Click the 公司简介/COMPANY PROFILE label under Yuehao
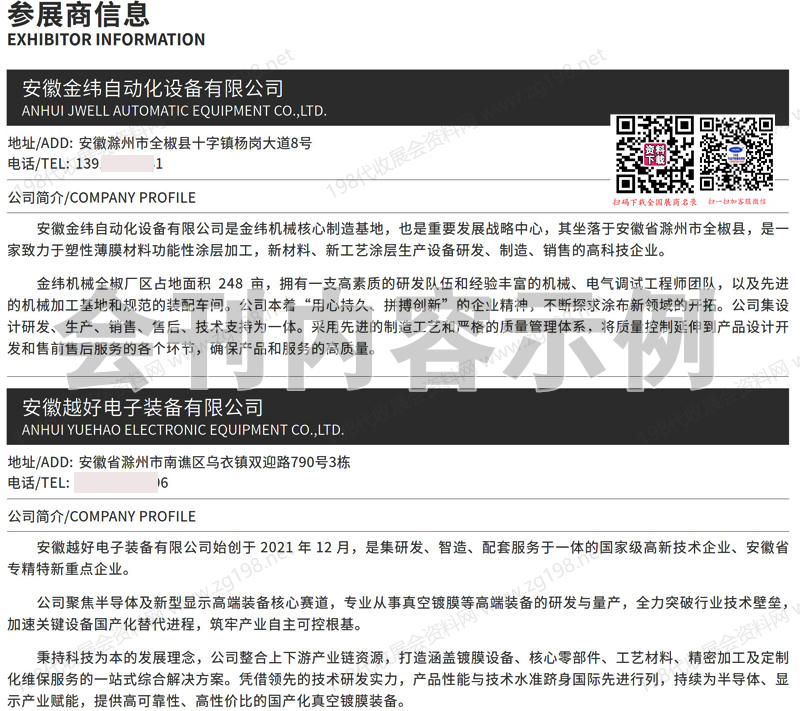800x711 pixels. [x=102, y=516]
